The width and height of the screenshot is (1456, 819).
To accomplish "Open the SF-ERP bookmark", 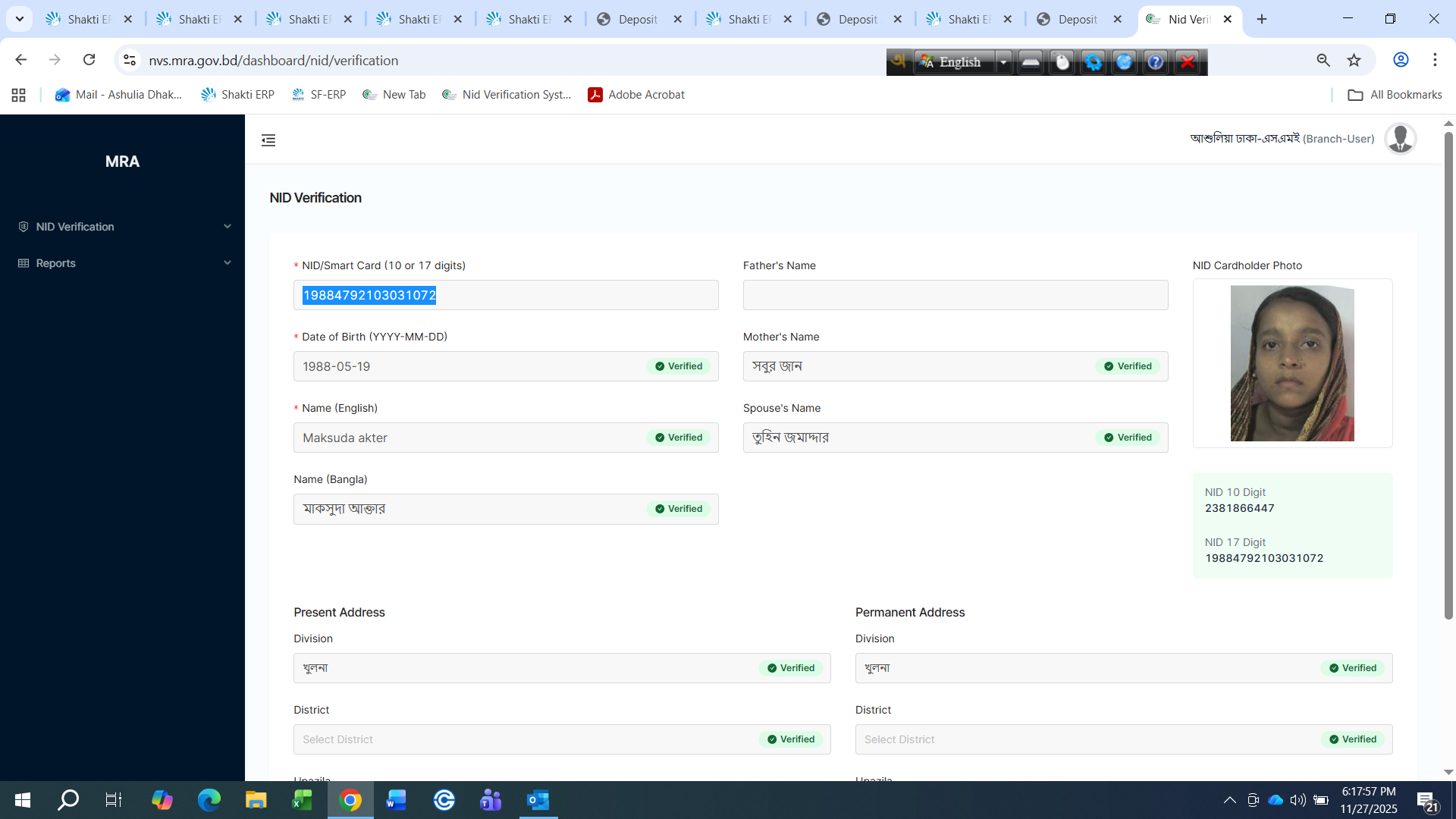I will click(318, 95).
